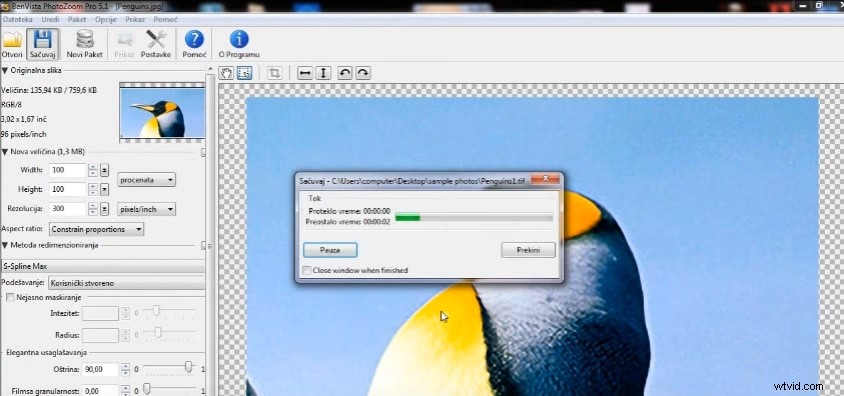The height and width of the screenshot is (396, 844).
Task: Open the pixels/inch units dropdown
Action: tap(146, 209)
